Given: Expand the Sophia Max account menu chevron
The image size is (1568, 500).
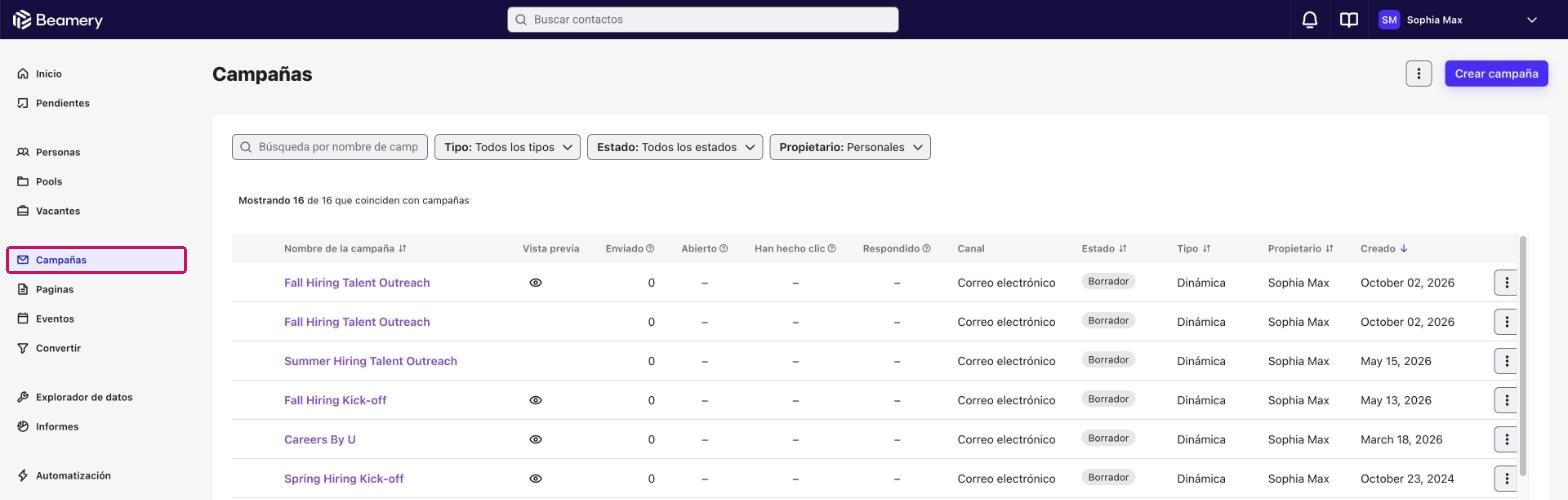Looking at the screenshot, I should 1531,19.
